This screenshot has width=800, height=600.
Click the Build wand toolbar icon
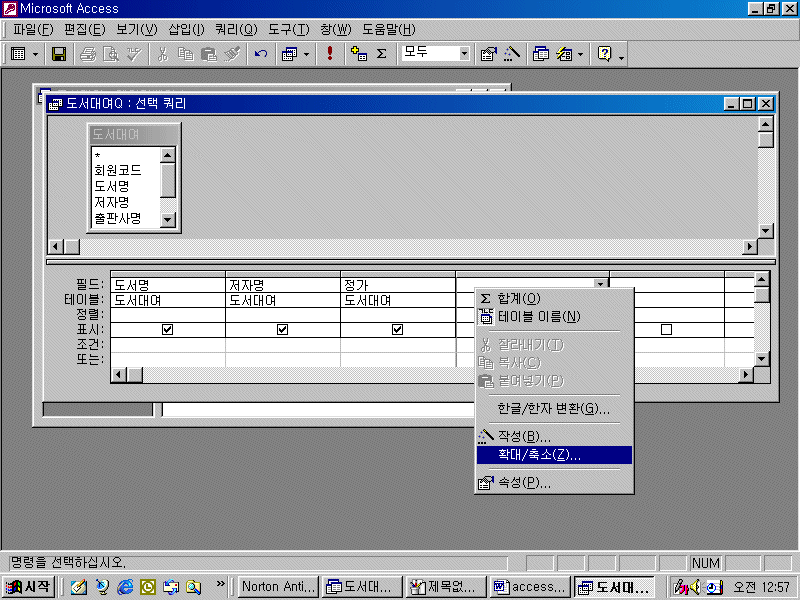click(x=511, y=54)
